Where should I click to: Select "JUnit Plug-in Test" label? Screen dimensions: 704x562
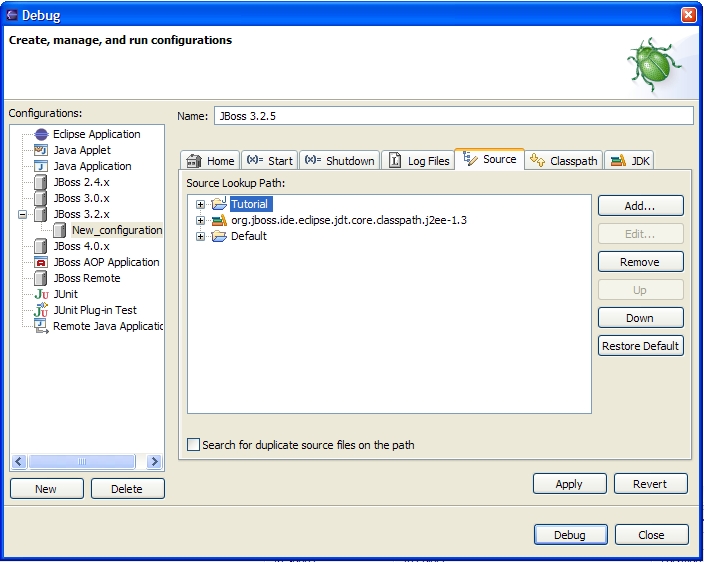[x=95, y=310]
